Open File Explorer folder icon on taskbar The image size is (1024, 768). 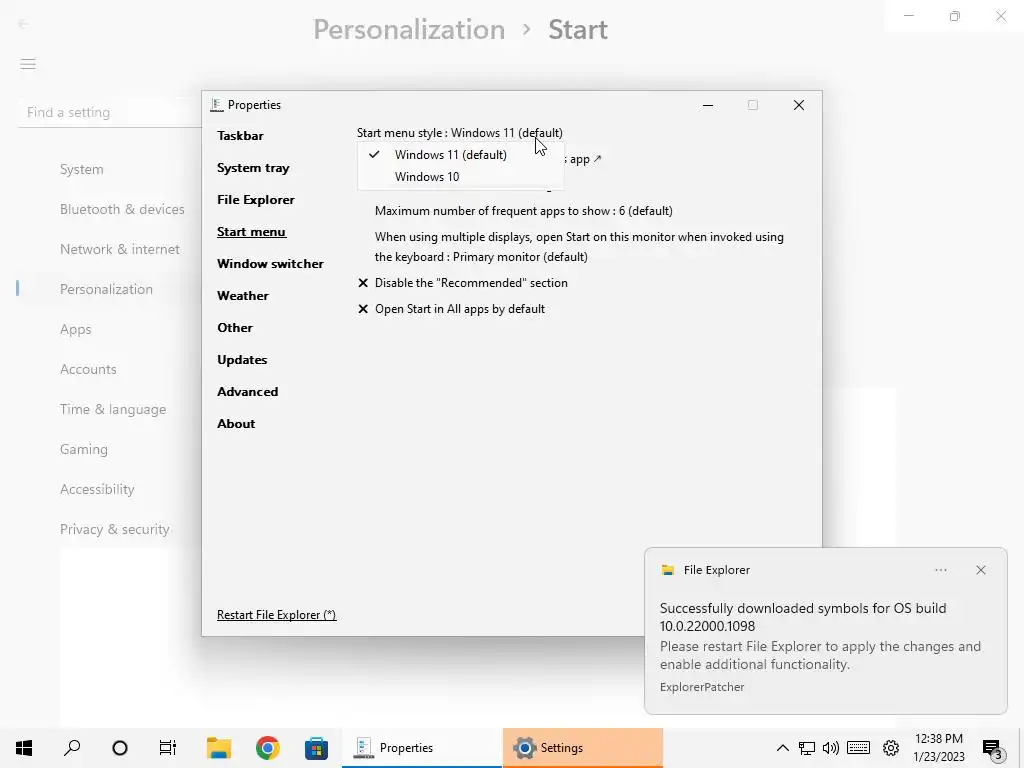click(219, 748)
